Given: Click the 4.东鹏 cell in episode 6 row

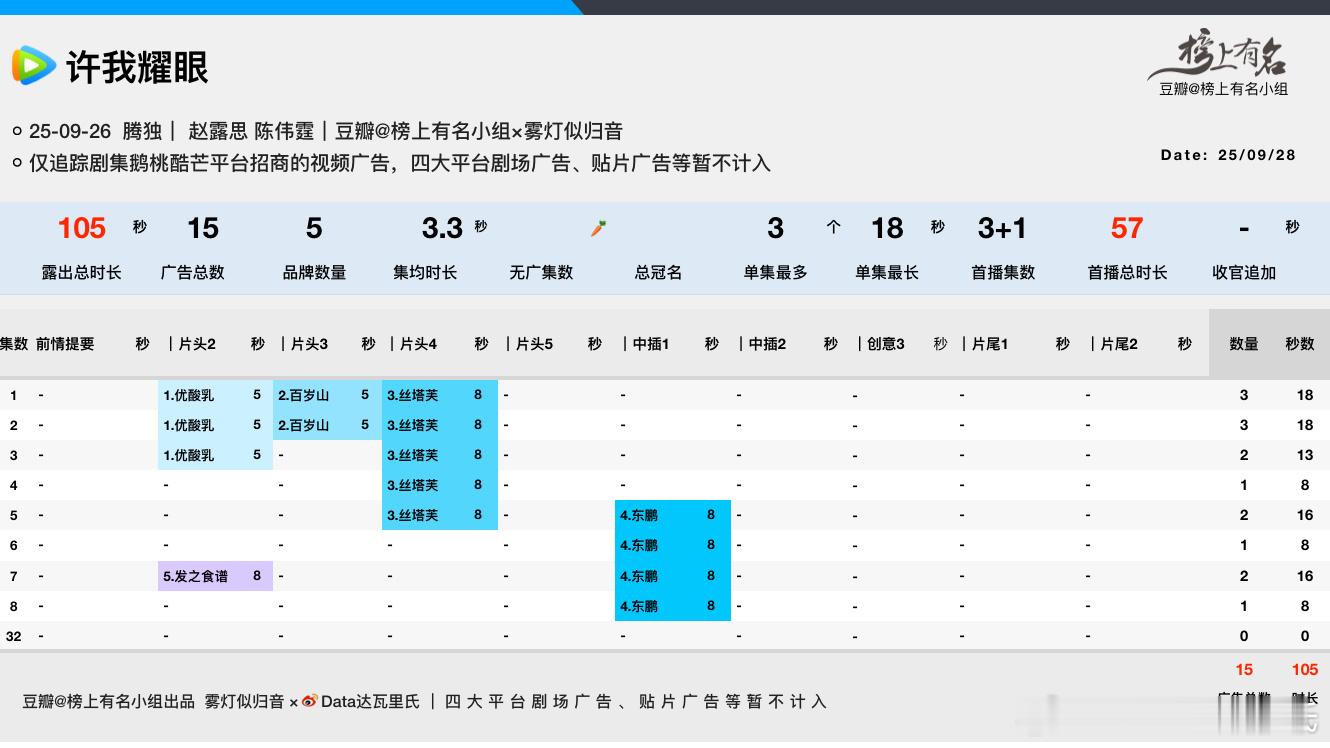Looking at the screenshot, I should [x=673, y=545].
